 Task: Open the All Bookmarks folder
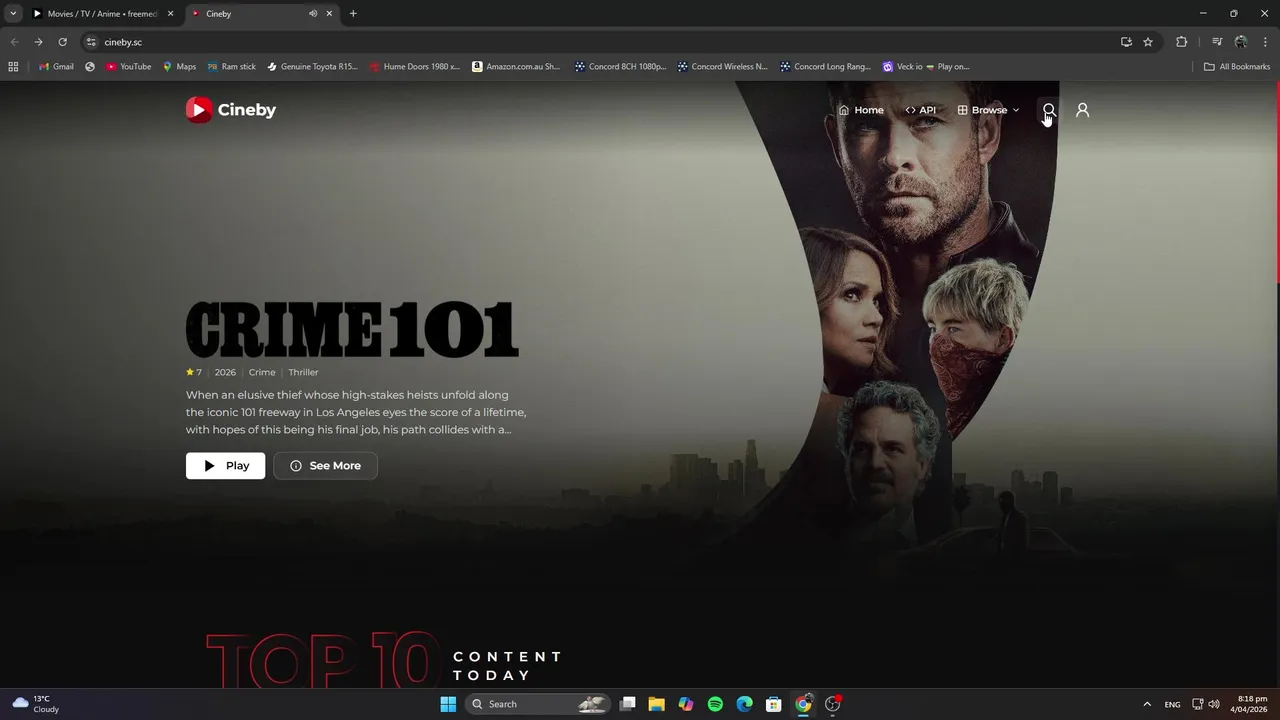[1237, 67]
